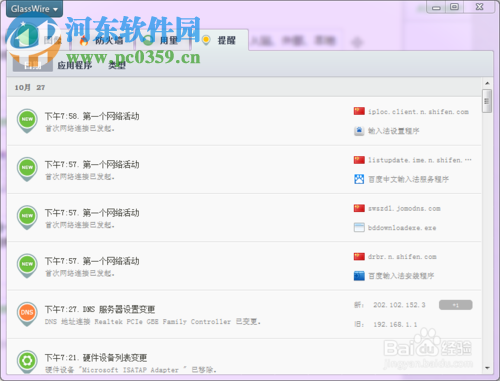Click the Realtek PCIe GBE Family Controller description
The width and height of the screenshot is (500, 381).
(x=153, y=322)
